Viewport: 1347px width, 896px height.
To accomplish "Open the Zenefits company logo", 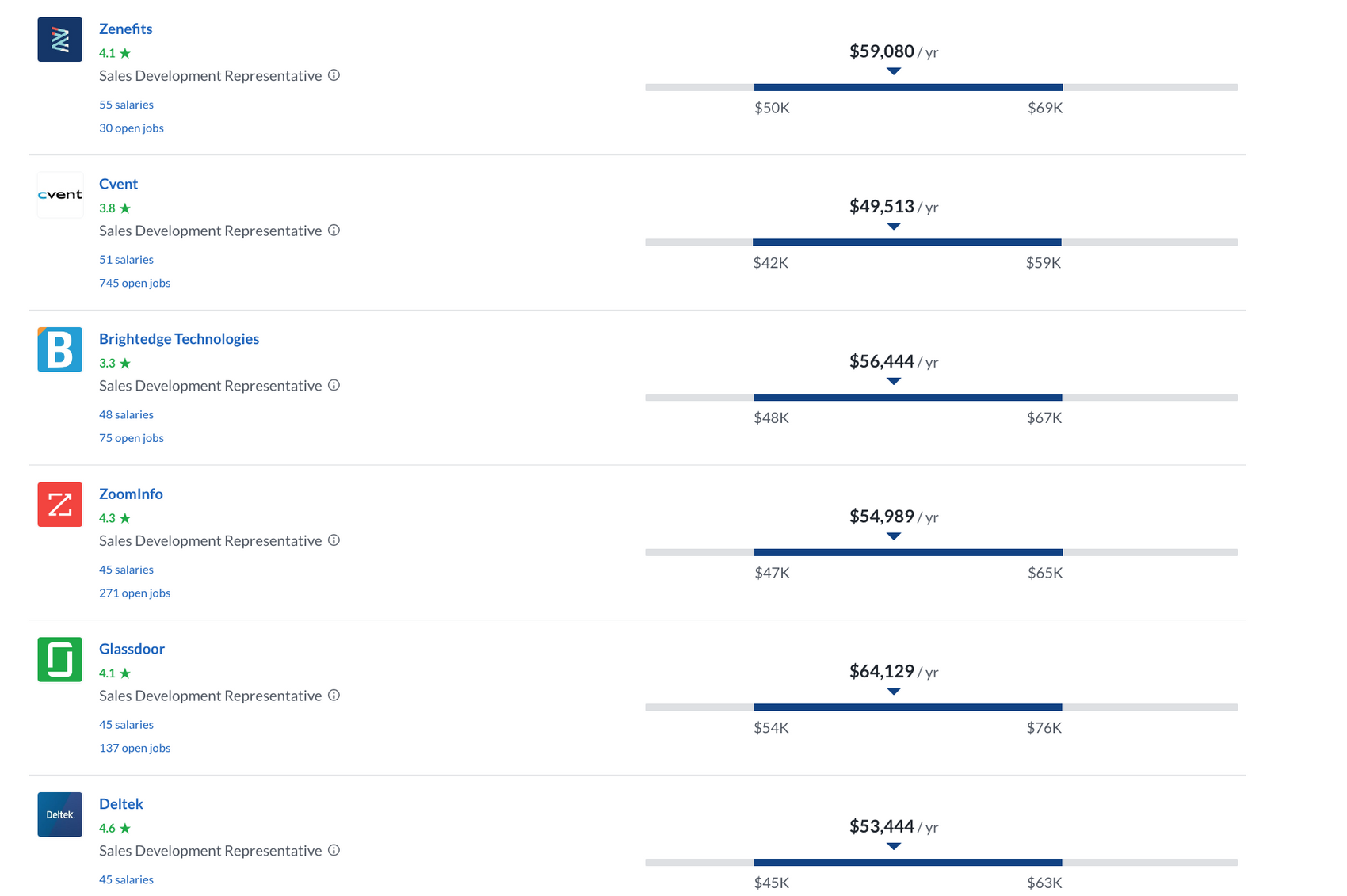I will [x=59, y=40].
